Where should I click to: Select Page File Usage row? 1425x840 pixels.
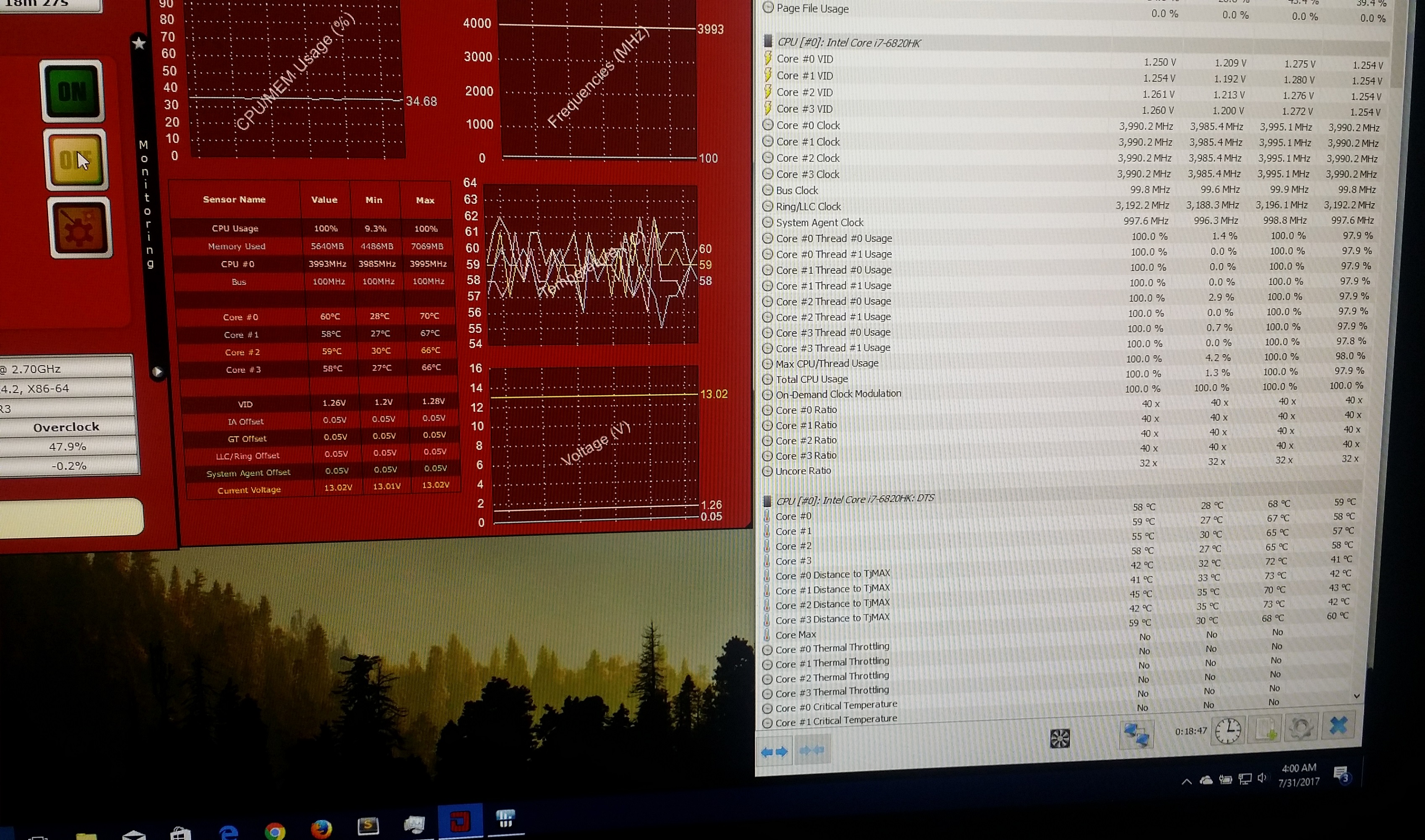pos(1076,13)
